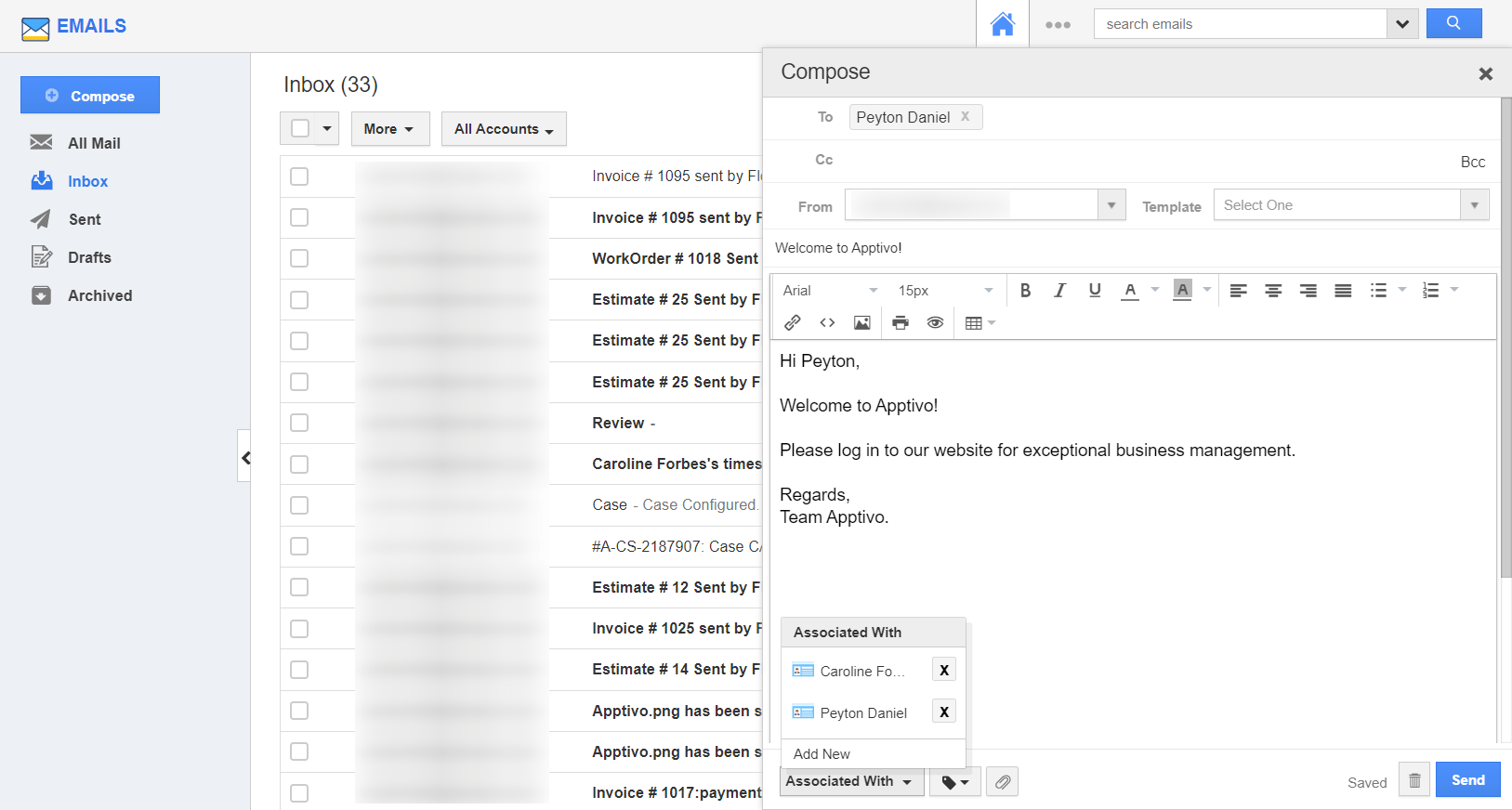Insert a bulleted list
Image resolution: width=1512 pixels, height=810 pixels.
[1378, 291]
